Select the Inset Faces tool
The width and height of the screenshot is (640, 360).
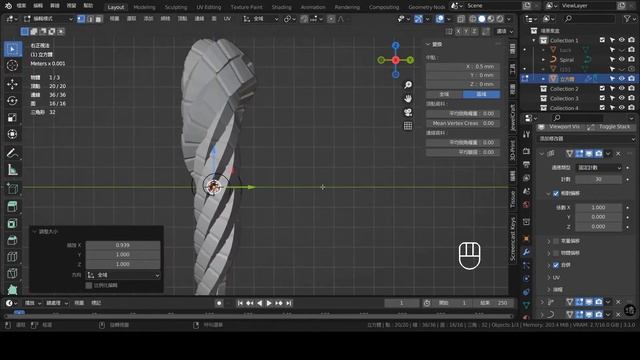[12, 223]
